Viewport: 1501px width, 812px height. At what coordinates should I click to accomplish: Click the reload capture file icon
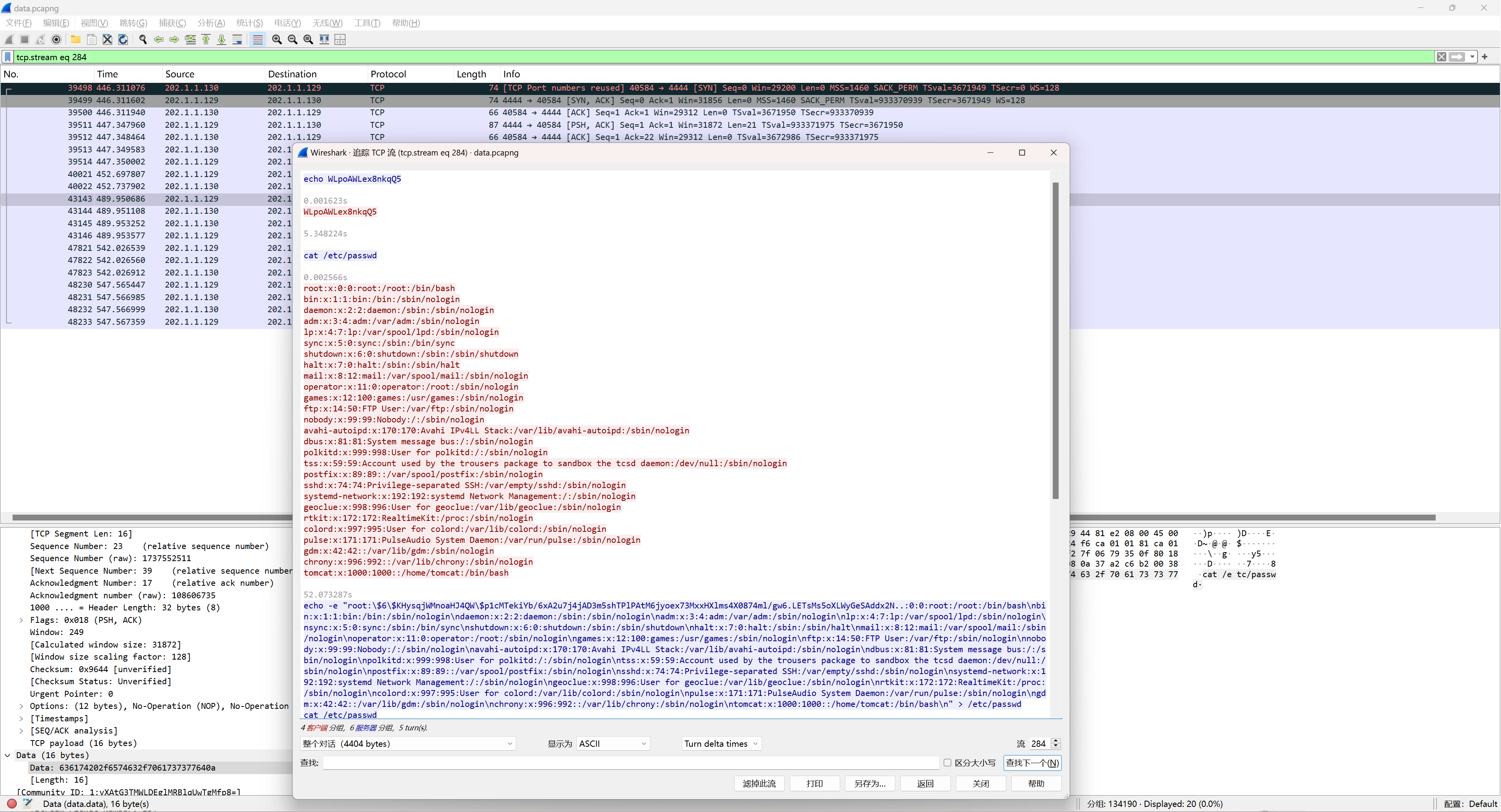click(123, 39)
